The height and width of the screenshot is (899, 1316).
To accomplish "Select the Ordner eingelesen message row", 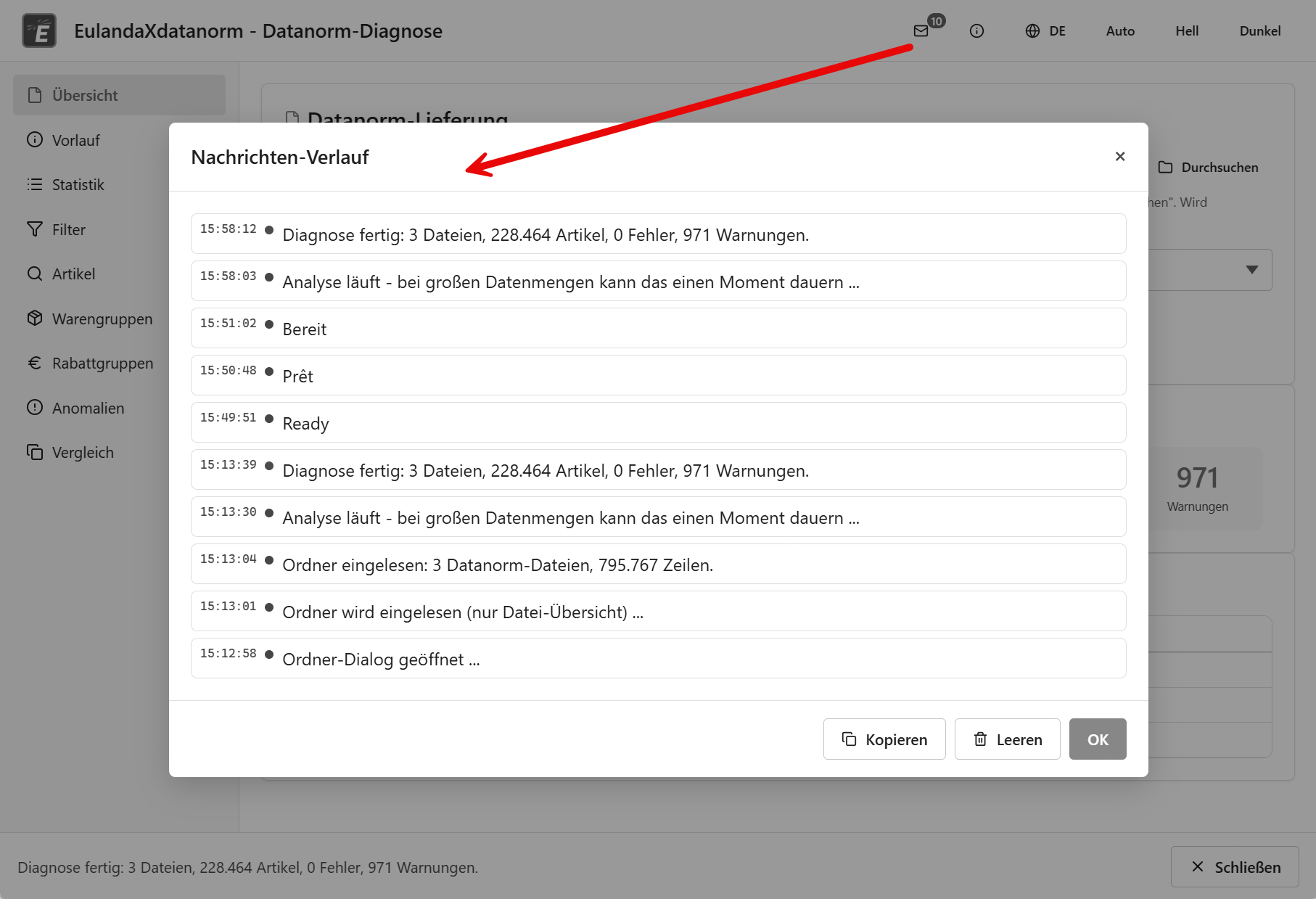I will [659, 564].
